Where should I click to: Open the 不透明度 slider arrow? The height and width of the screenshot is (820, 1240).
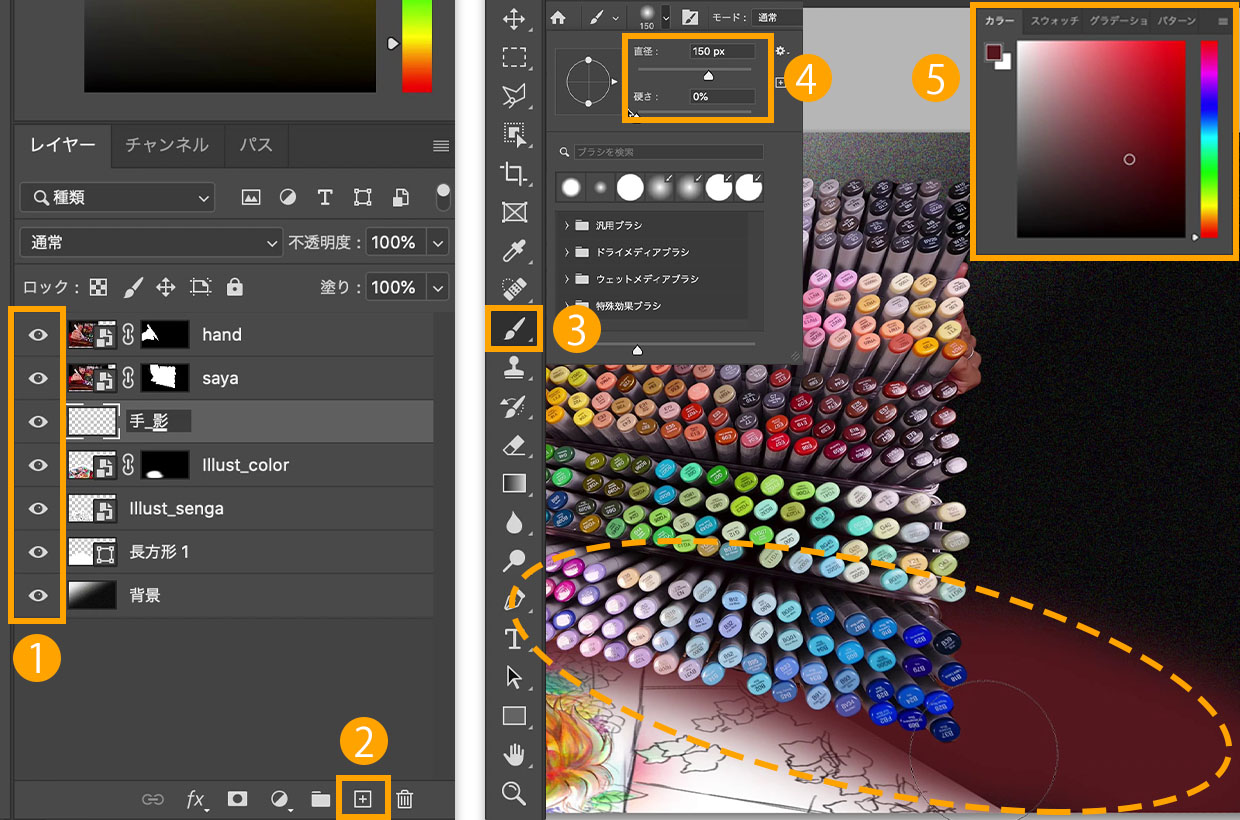tap(438, 242)
